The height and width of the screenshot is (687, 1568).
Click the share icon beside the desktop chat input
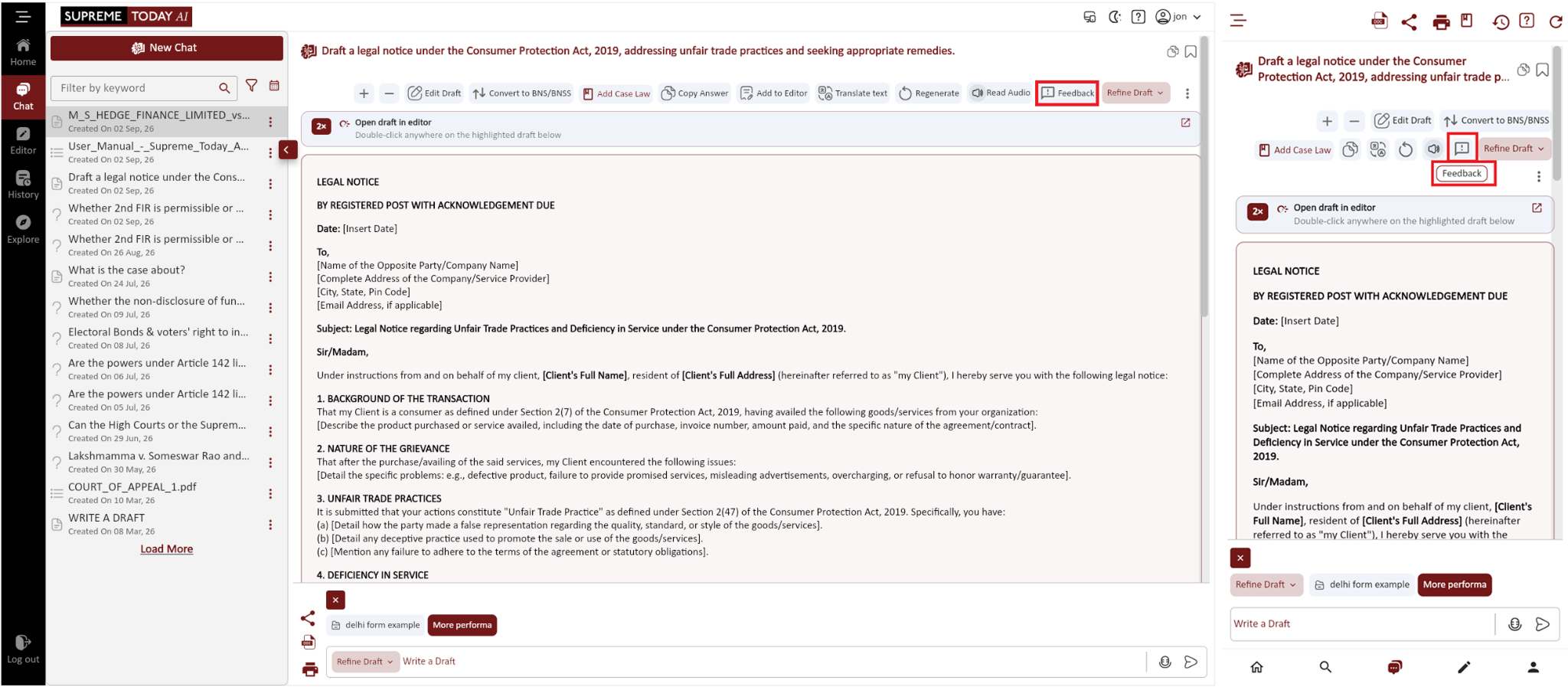(x=308, y=618)
